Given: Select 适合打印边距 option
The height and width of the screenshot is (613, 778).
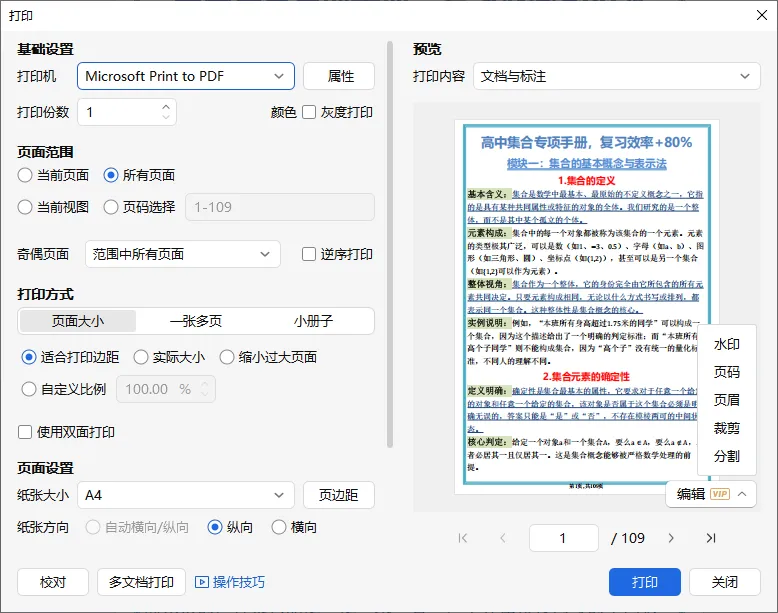Looking at the screenshot, I should (x=29, y=357).
